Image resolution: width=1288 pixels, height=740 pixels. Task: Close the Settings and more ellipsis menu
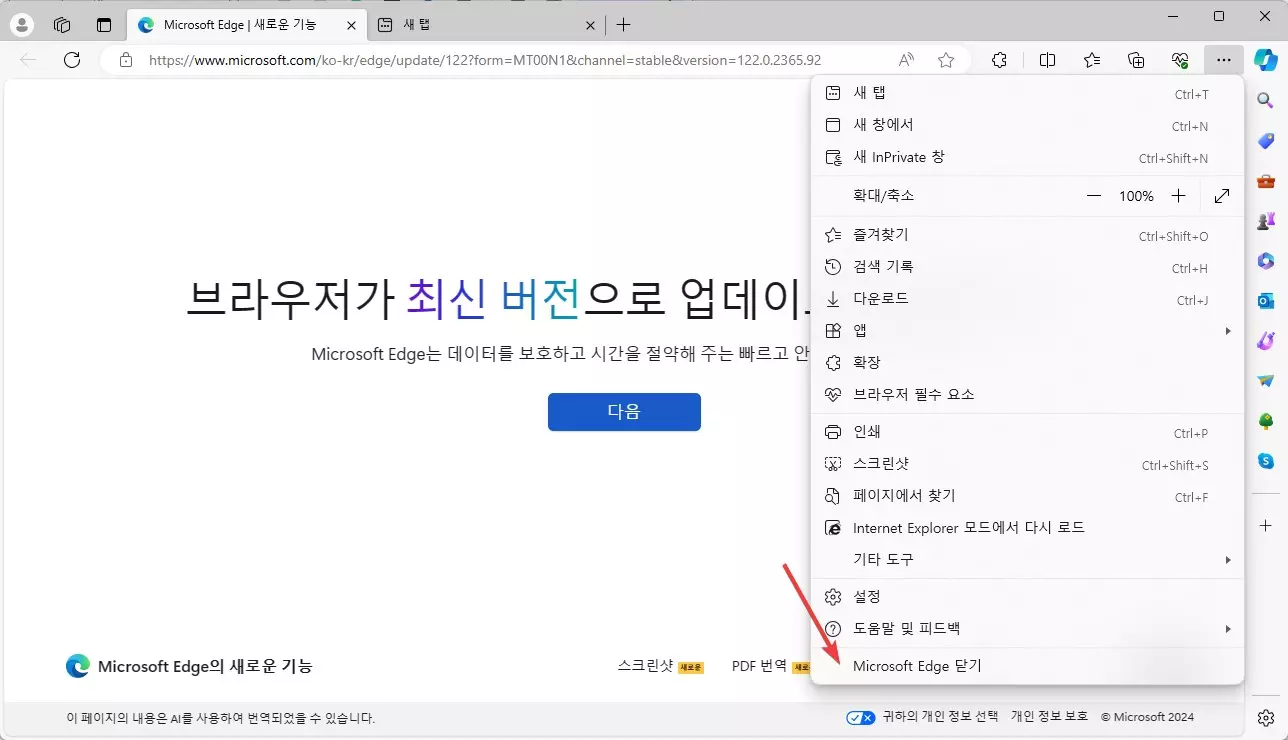pos(1224,60)
